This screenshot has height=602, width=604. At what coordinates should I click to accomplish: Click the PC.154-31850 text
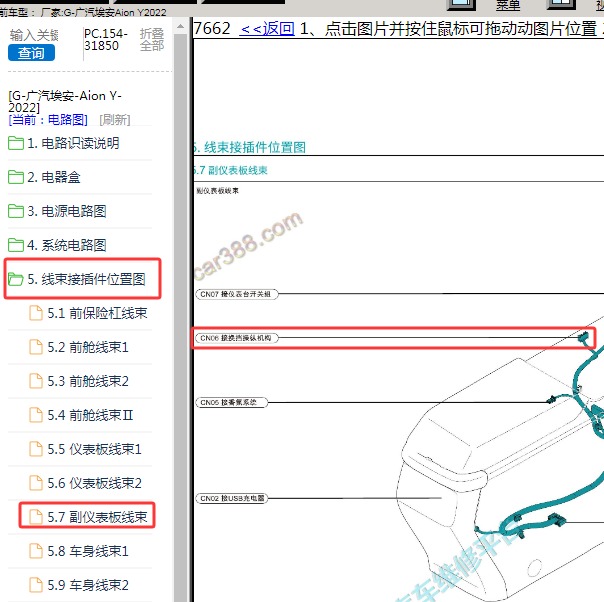point(106,40)
